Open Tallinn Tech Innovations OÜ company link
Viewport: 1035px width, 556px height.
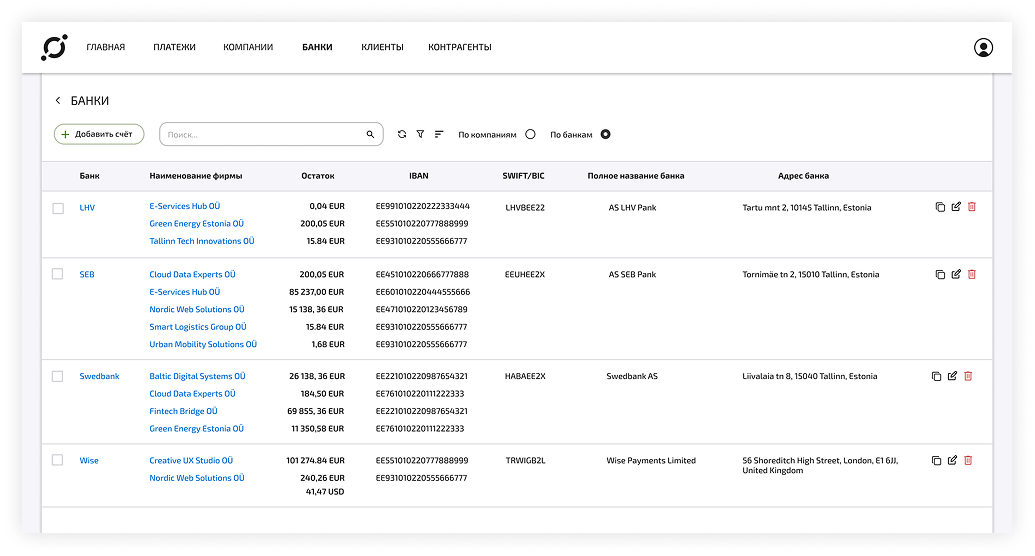202,241
